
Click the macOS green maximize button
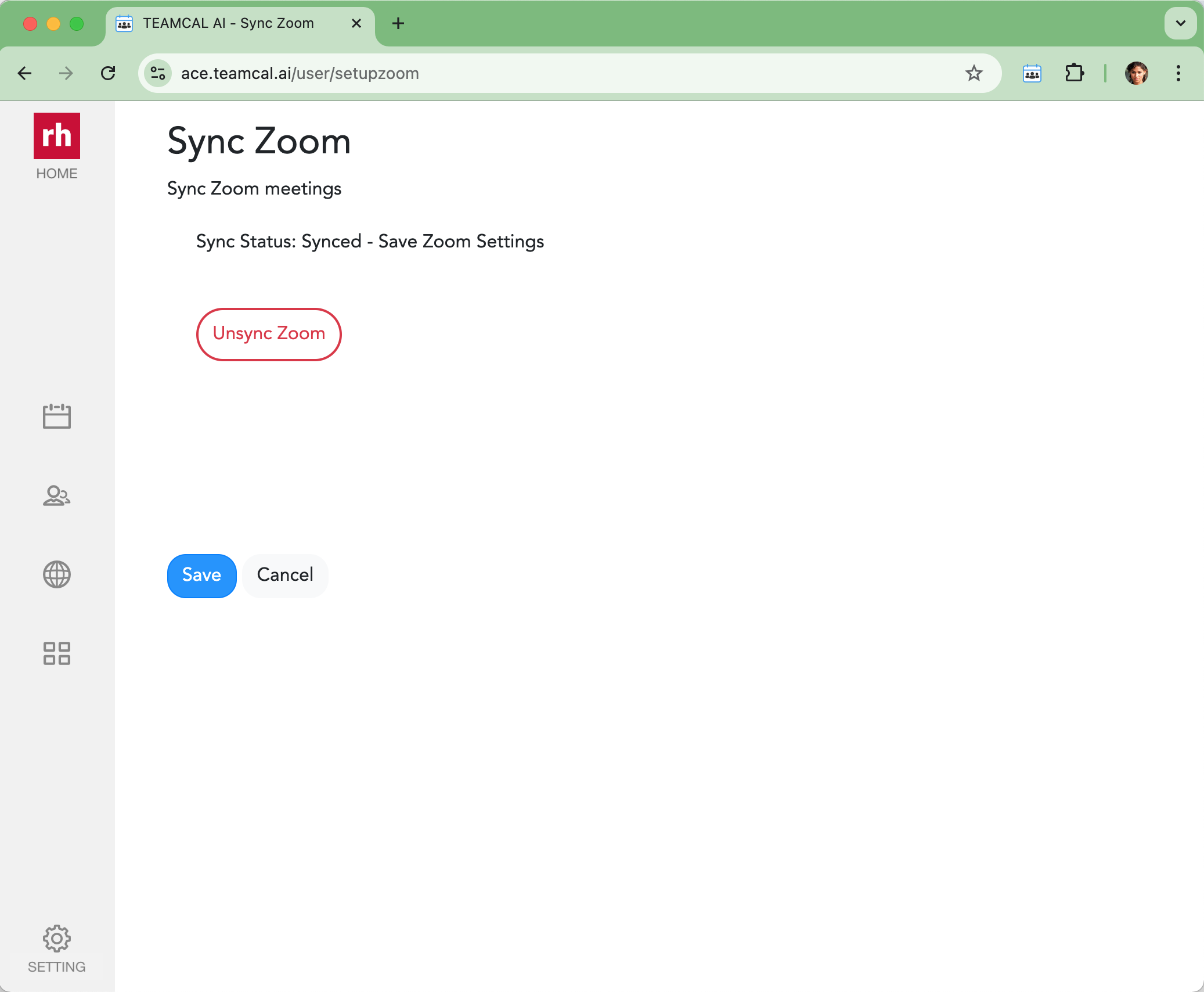(x=77, y=23)
